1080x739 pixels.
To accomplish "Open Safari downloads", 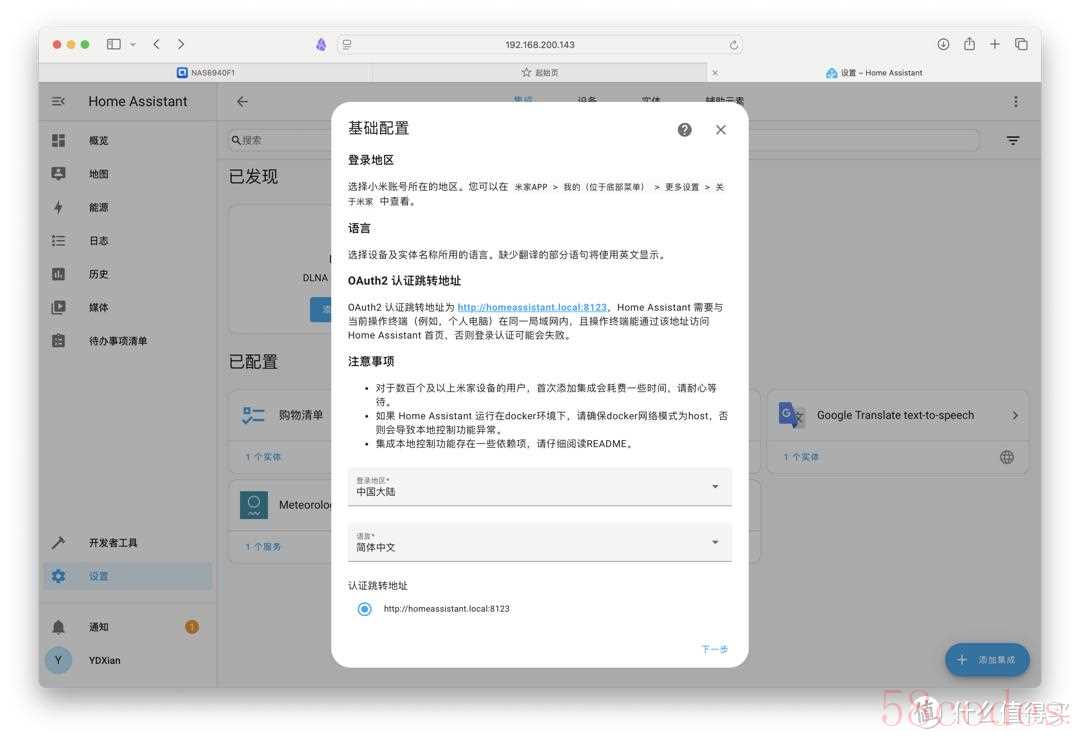I will [x=943, y=44].
